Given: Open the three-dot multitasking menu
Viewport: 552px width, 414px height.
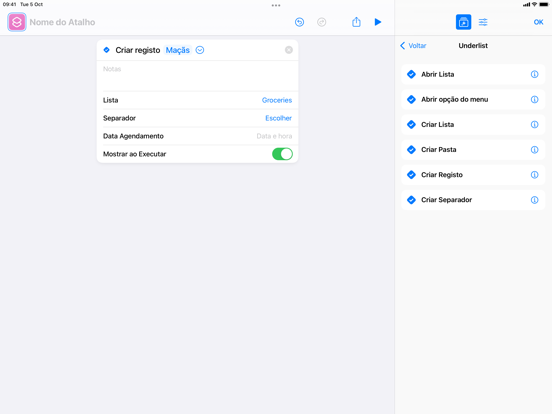Looking at the screenshot, I should (x=276, y=5).
